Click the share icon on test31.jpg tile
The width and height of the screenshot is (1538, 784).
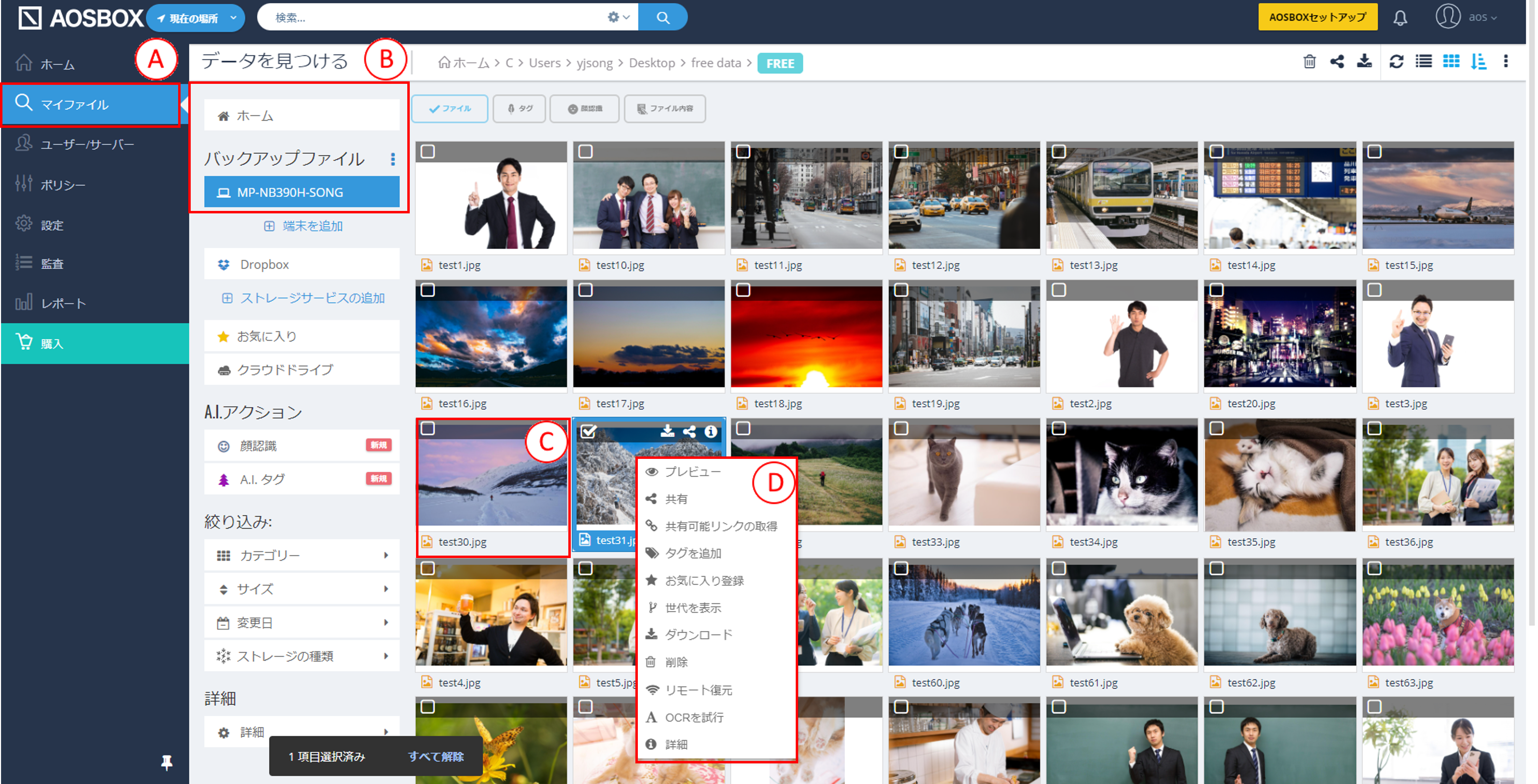(689, 431)
